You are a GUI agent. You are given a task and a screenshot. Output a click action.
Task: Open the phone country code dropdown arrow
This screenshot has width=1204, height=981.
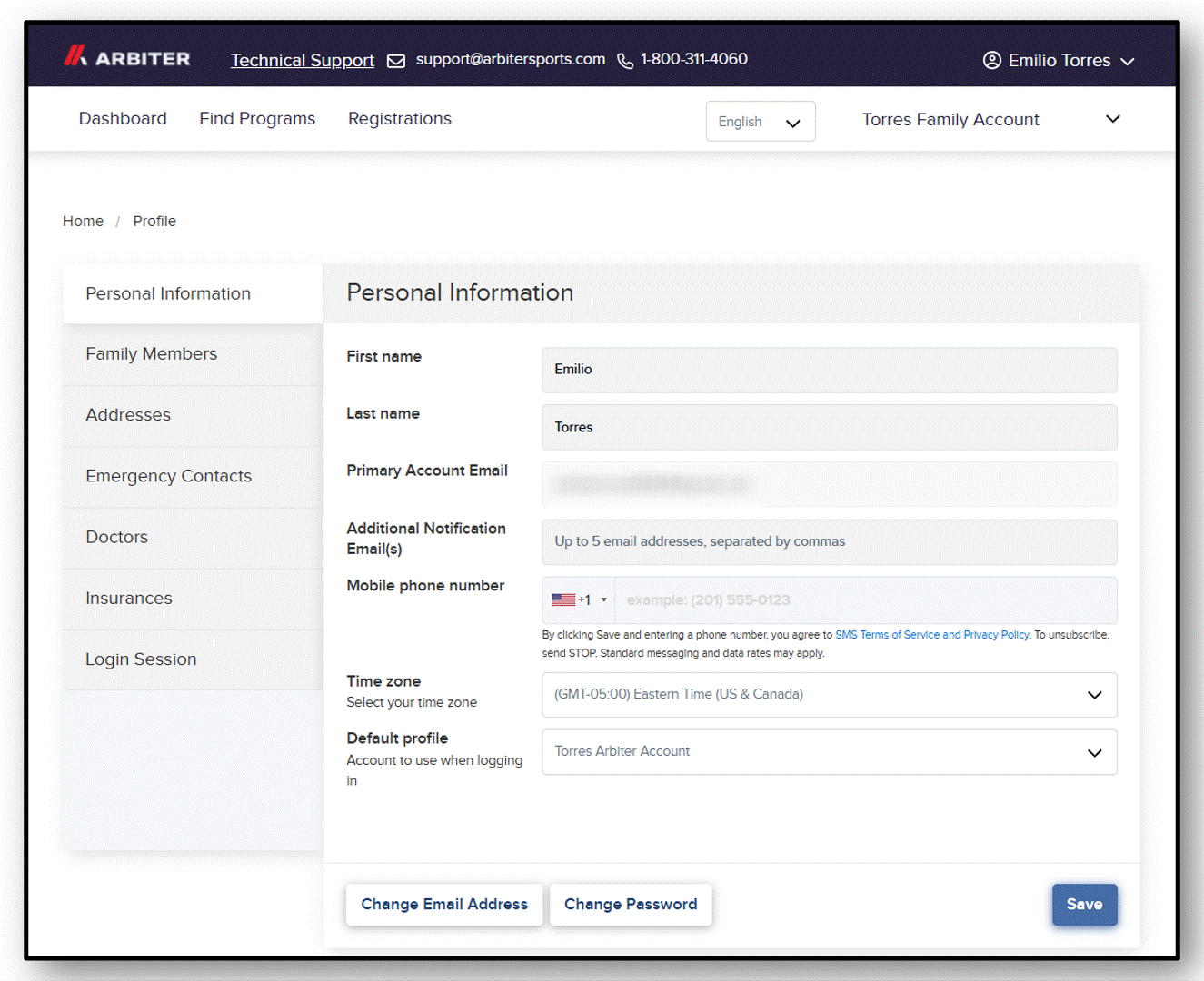pos(603,599)
